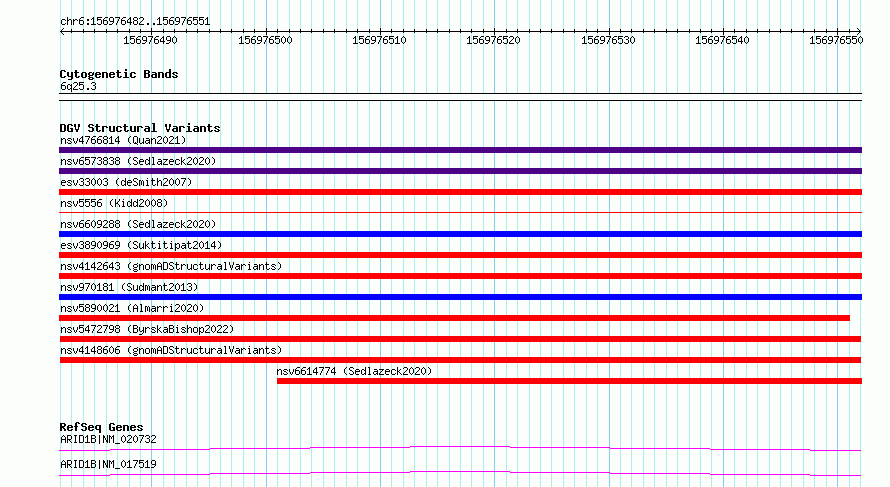Open nsv5472798 (ByrskaBishop2022) label

coord(147,329)
